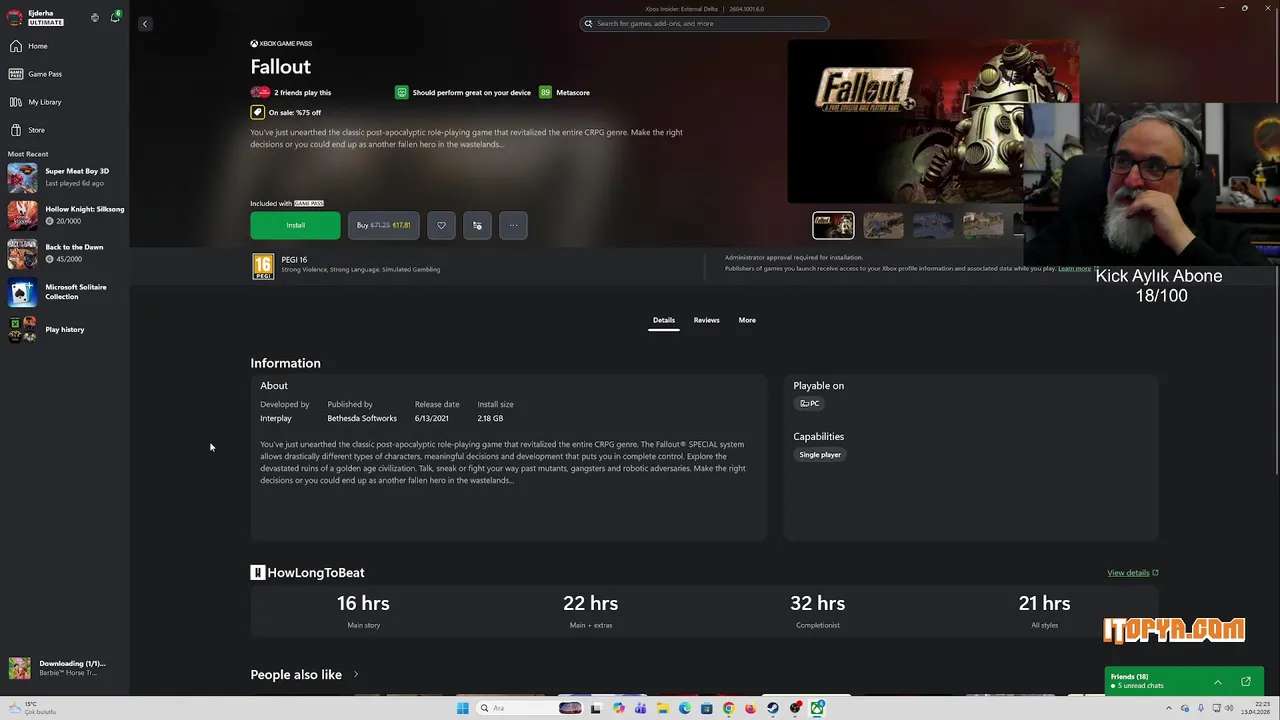Click the Single player capability chip
The width and height of the screenshot is (1280, 720).
[820, 455]
